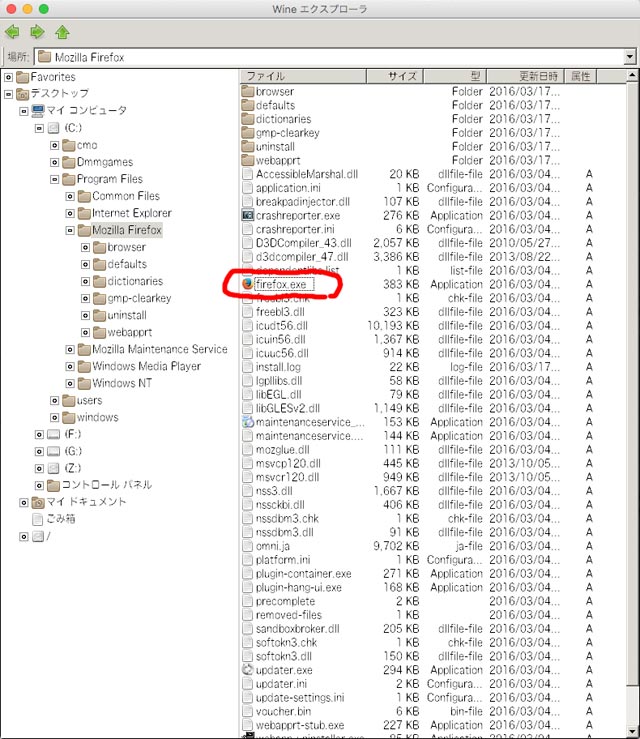Select the dictionaries folder in file list

click(283, 119)
